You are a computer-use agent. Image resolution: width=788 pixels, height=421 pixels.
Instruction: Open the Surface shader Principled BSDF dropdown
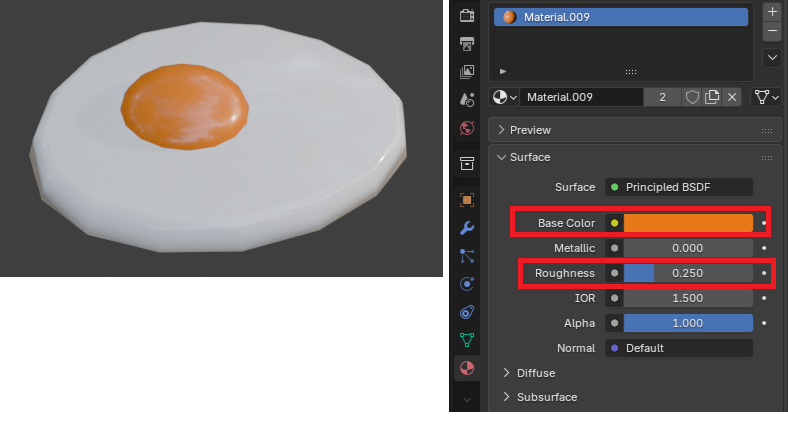pos(678,187)
